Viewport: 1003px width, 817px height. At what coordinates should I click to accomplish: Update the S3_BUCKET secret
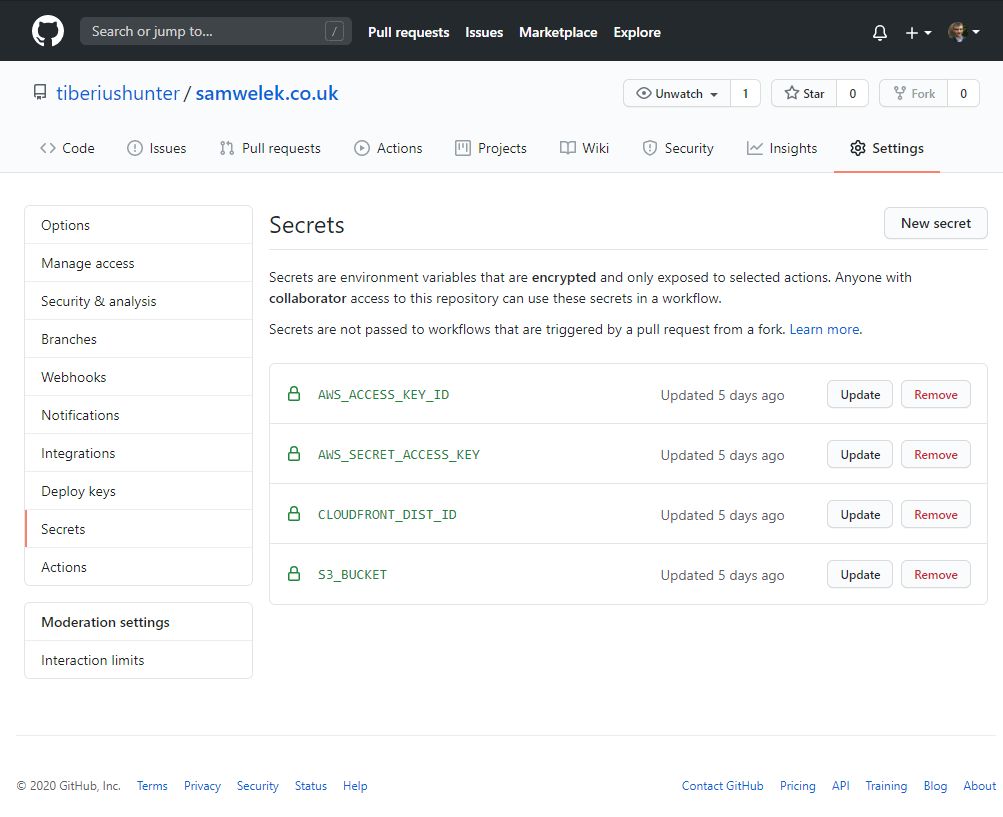tap(860, 575)
